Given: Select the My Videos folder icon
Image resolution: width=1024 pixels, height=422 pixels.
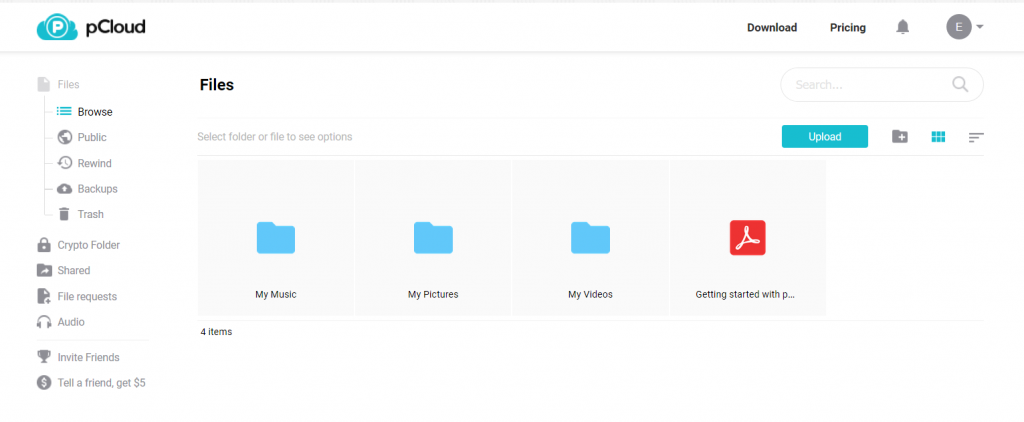Looking at the screenshot, I should [x=590, y=238].
